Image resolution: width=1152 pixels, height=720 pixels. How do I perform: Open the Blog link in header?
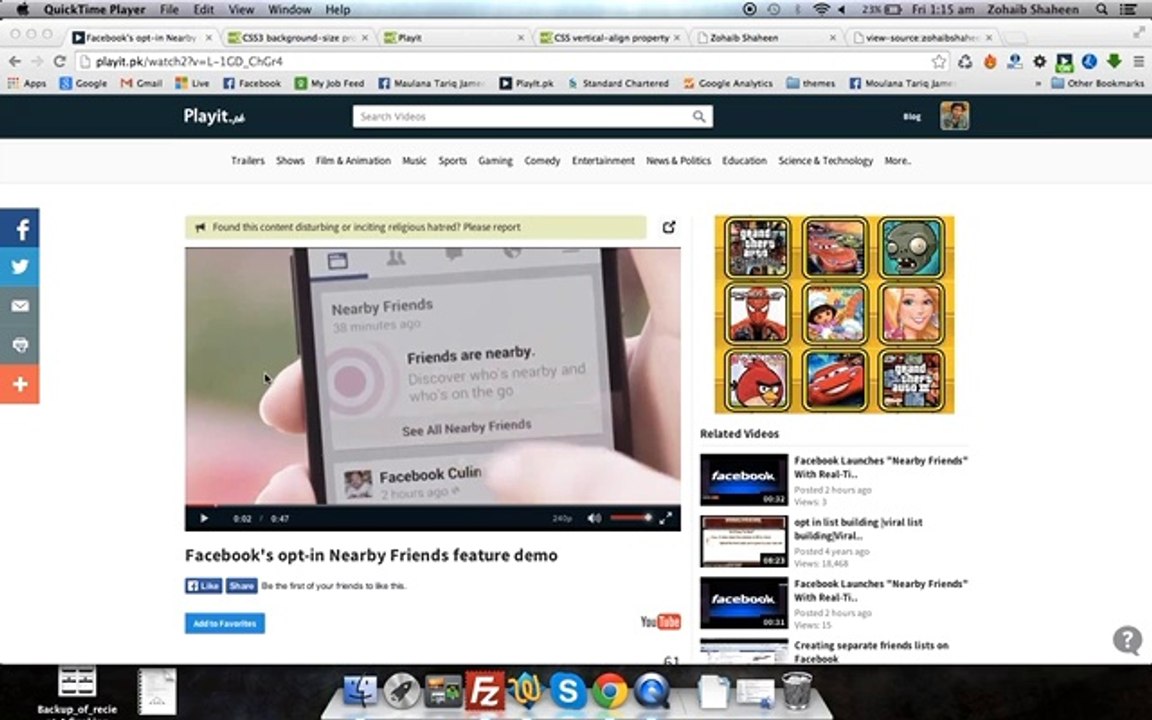point(912,116)
